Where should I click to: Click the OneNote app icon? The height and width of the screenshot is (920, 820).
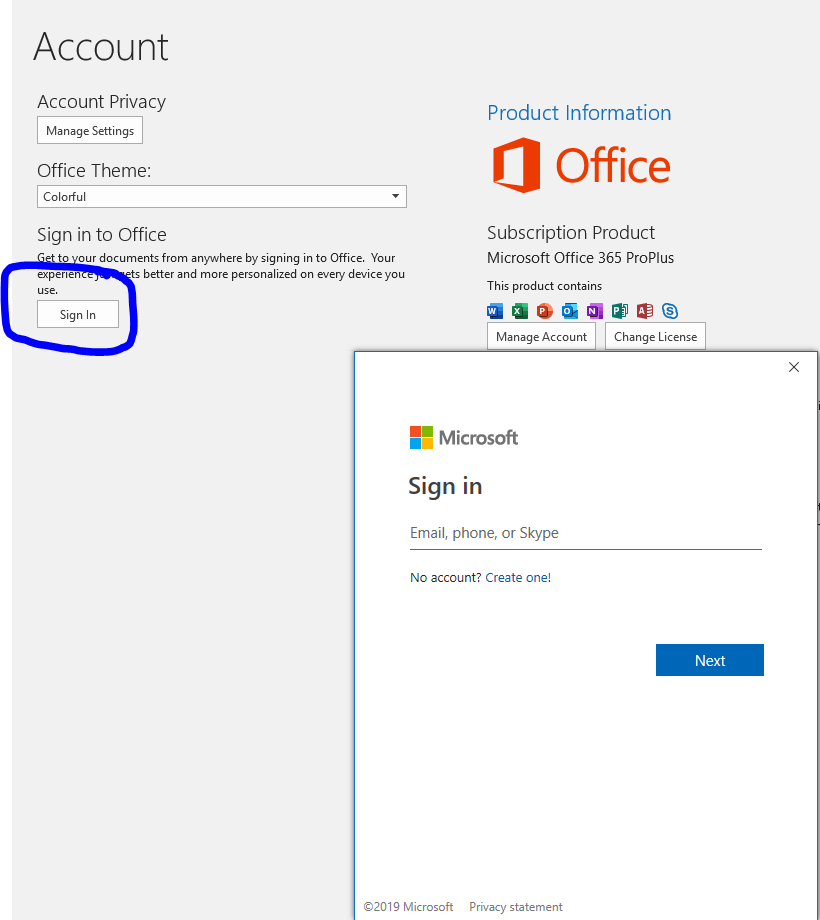[x=595, y=311]
